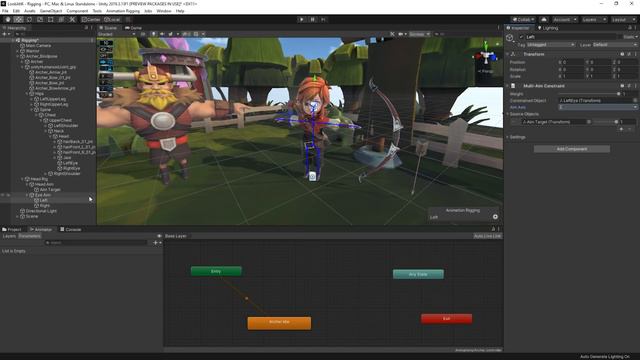Click the Aim Target object picker circle
640x360 pixels.
(589, 122)
